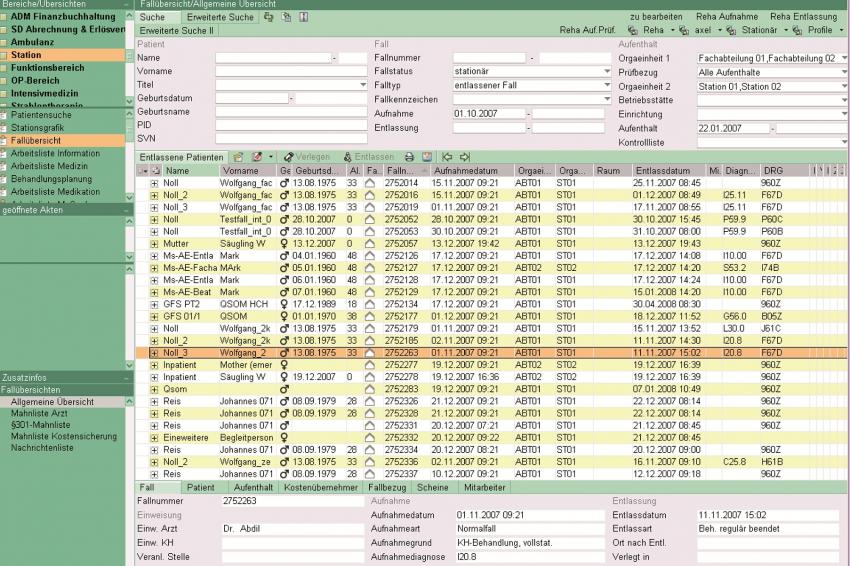Image resolution: width=850 pixels, height=566 pixels.
Task: Go to first page with left arrow icon
Action: (x=447, y=157)
